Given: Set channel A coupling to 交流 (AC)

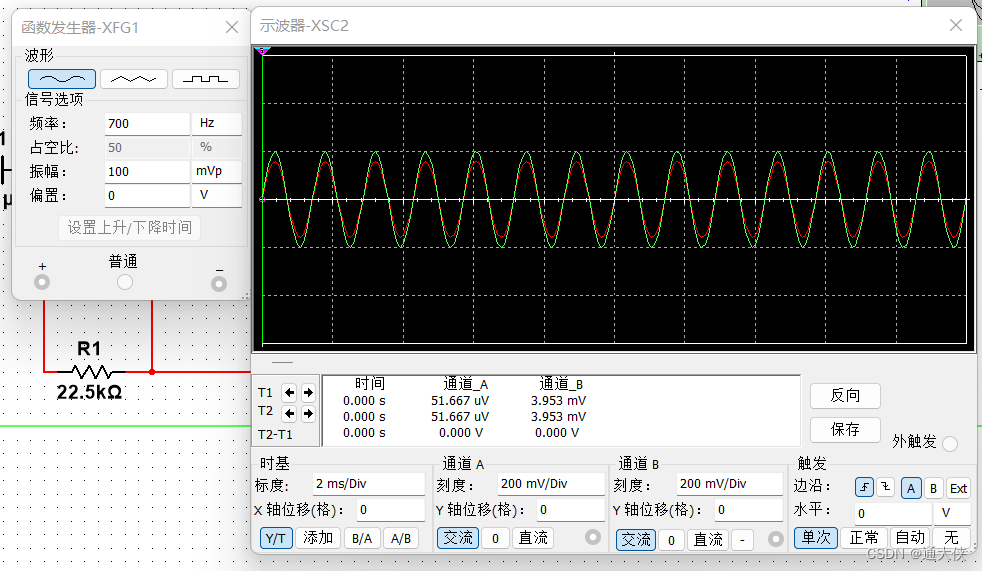Looking at the screenshot, I should click(458, 538).
